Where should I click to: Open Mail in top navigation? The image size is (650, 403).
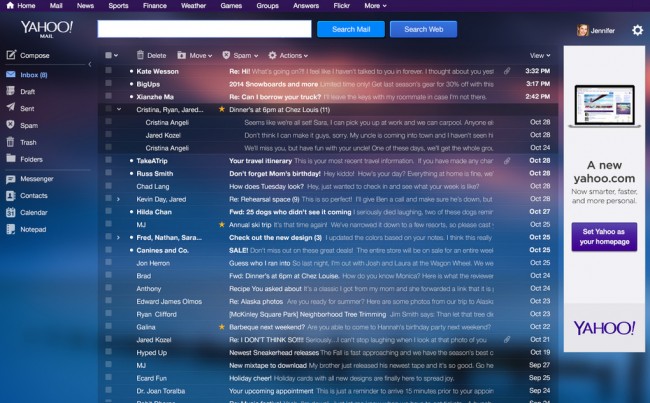tap(56, 5)
